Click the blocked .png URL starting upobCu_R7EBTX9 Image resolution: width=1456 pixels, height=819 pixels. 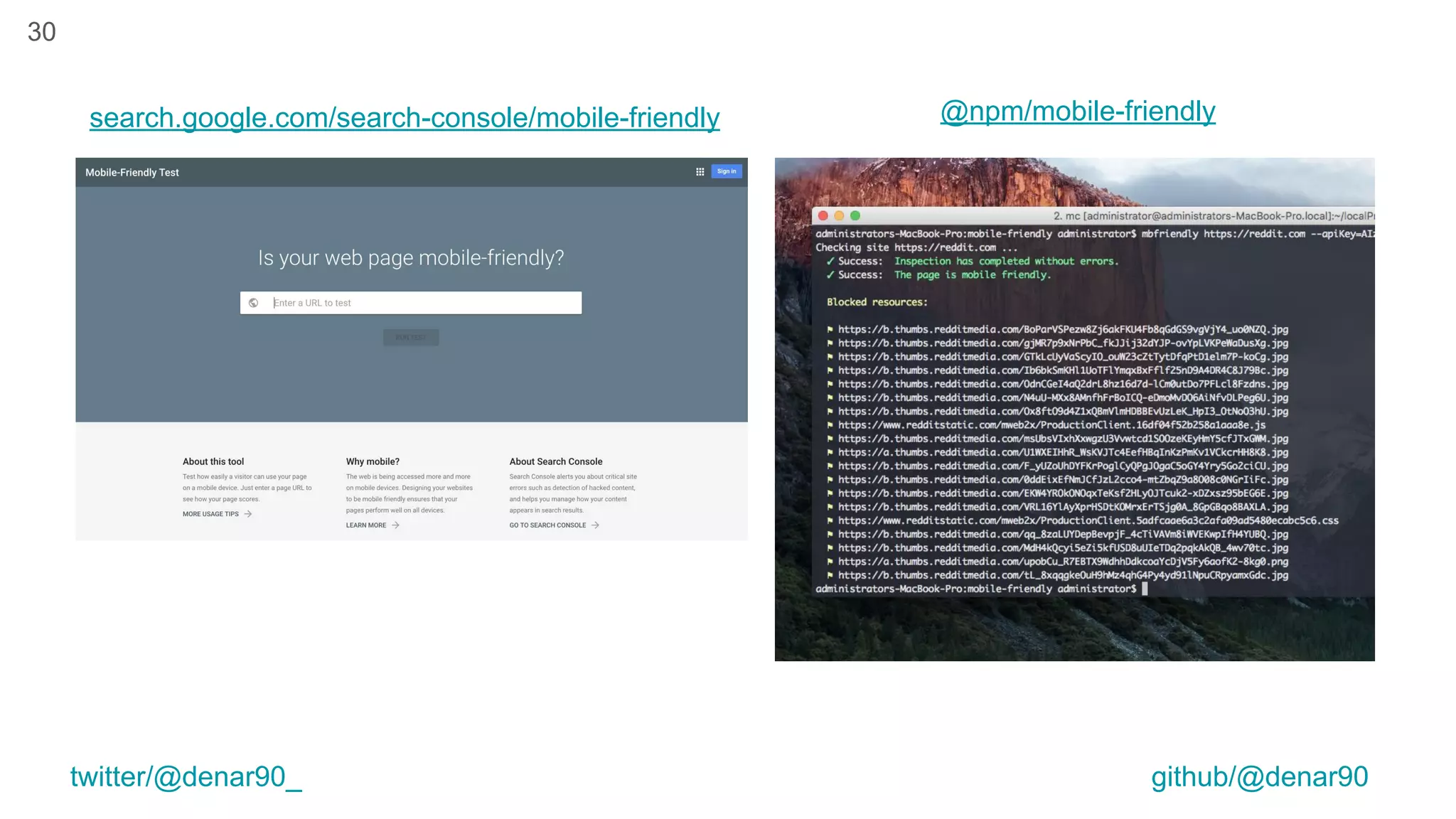(1063, 562)
